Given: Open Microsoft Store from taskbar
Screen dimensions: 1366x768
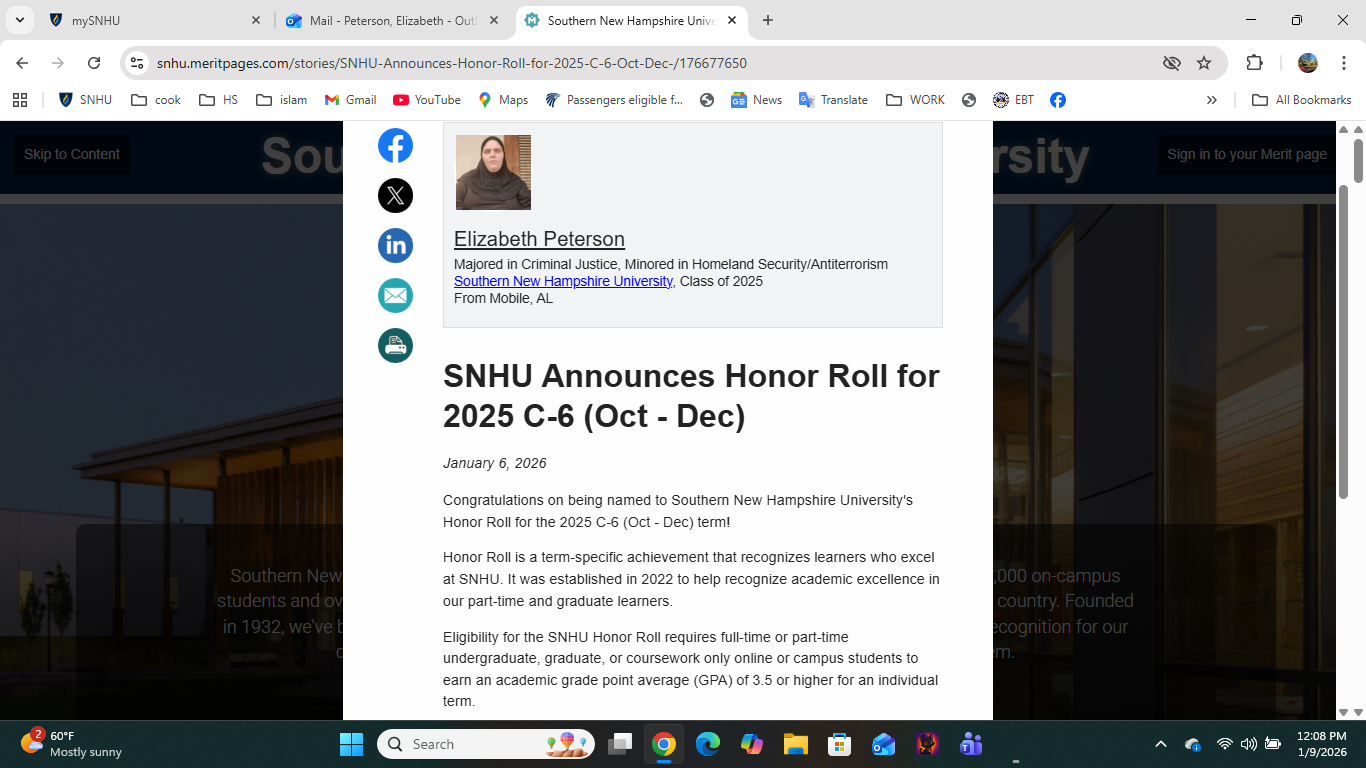Looking at the screenshot, I should click(839, 744).
